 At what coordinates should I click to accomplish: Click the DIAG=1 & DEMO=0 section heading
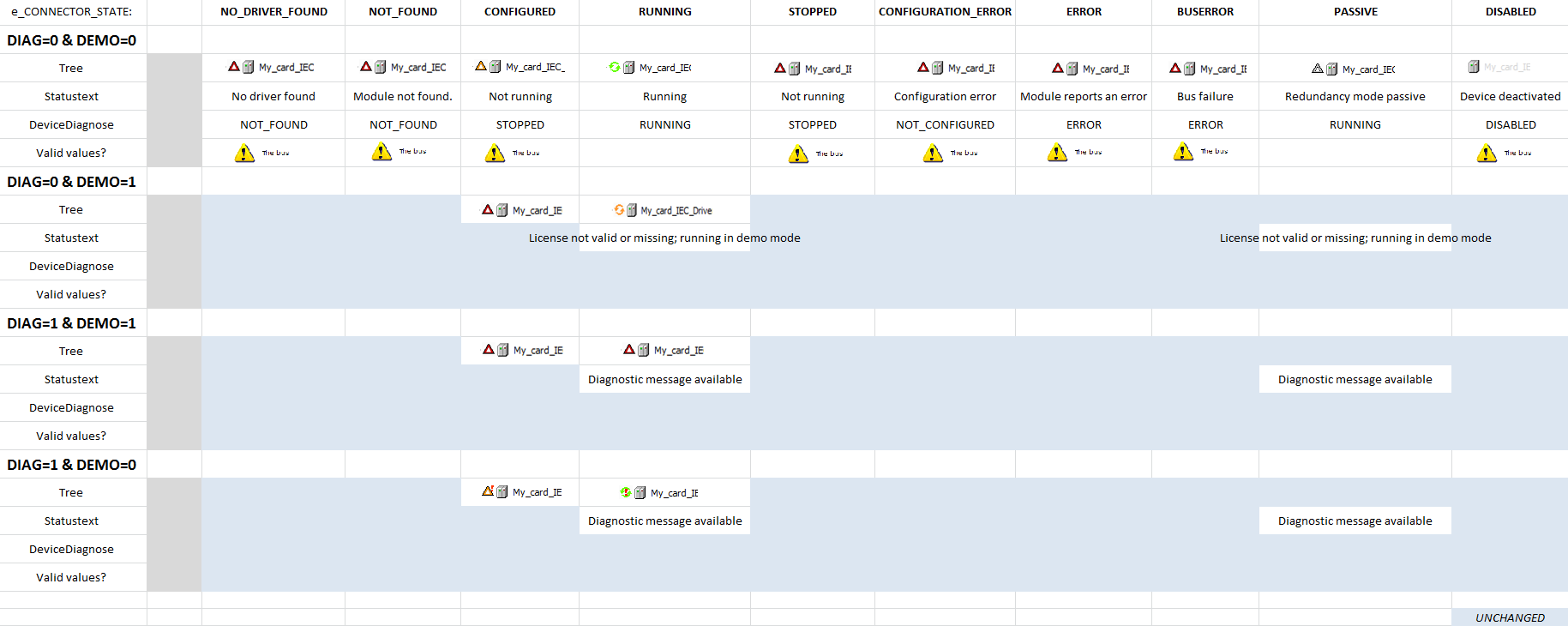[x=72, y=465]
